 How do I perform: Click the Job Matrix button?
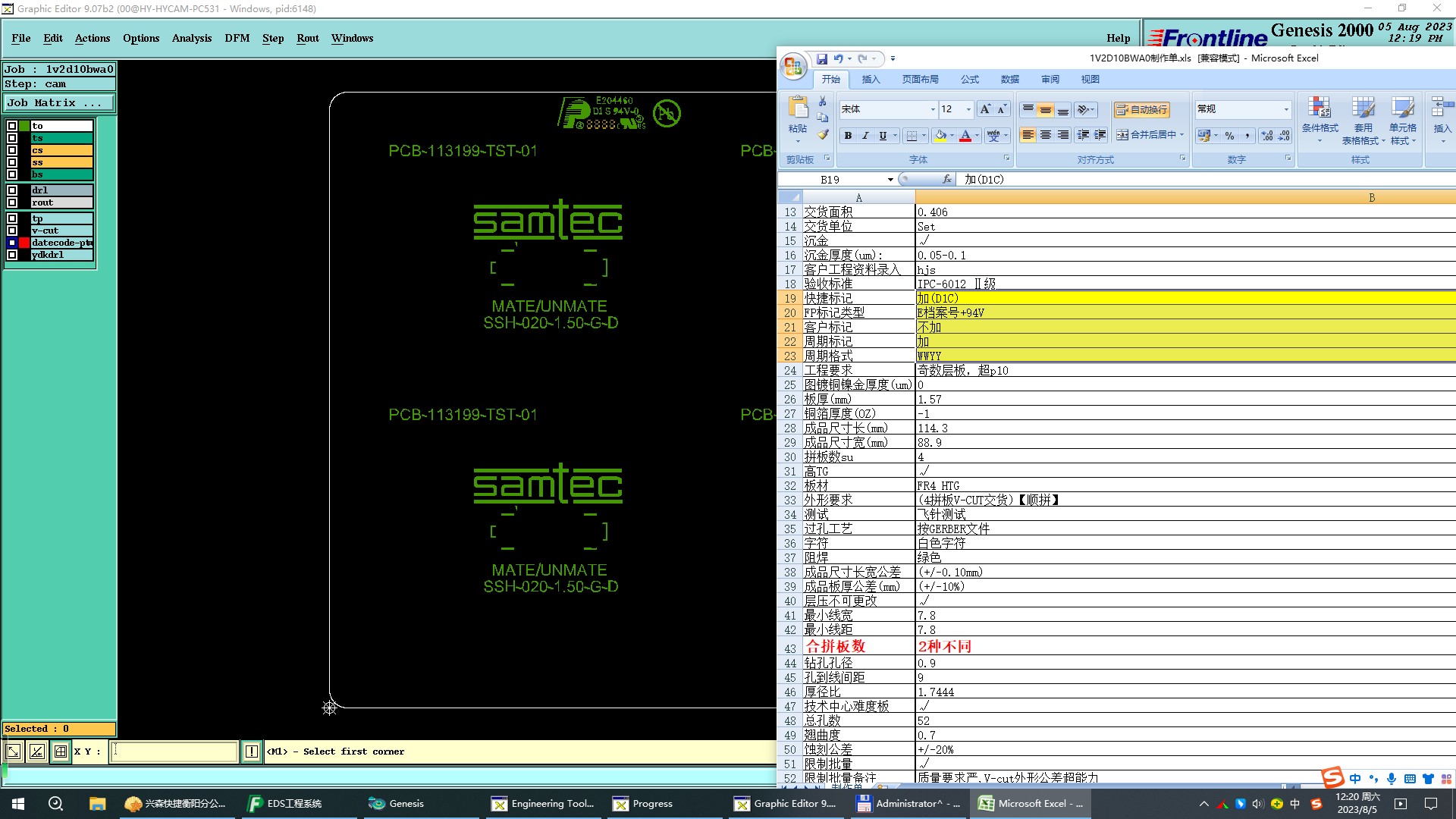[x=59, y=103]
